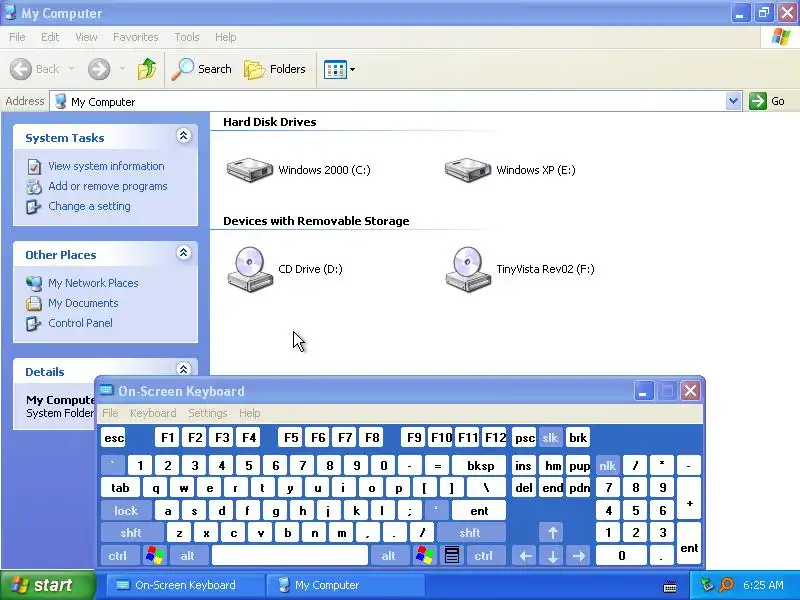Click the Forward navigation arrow
Viewport: 800px width, 600px height.
coord(99,69)
